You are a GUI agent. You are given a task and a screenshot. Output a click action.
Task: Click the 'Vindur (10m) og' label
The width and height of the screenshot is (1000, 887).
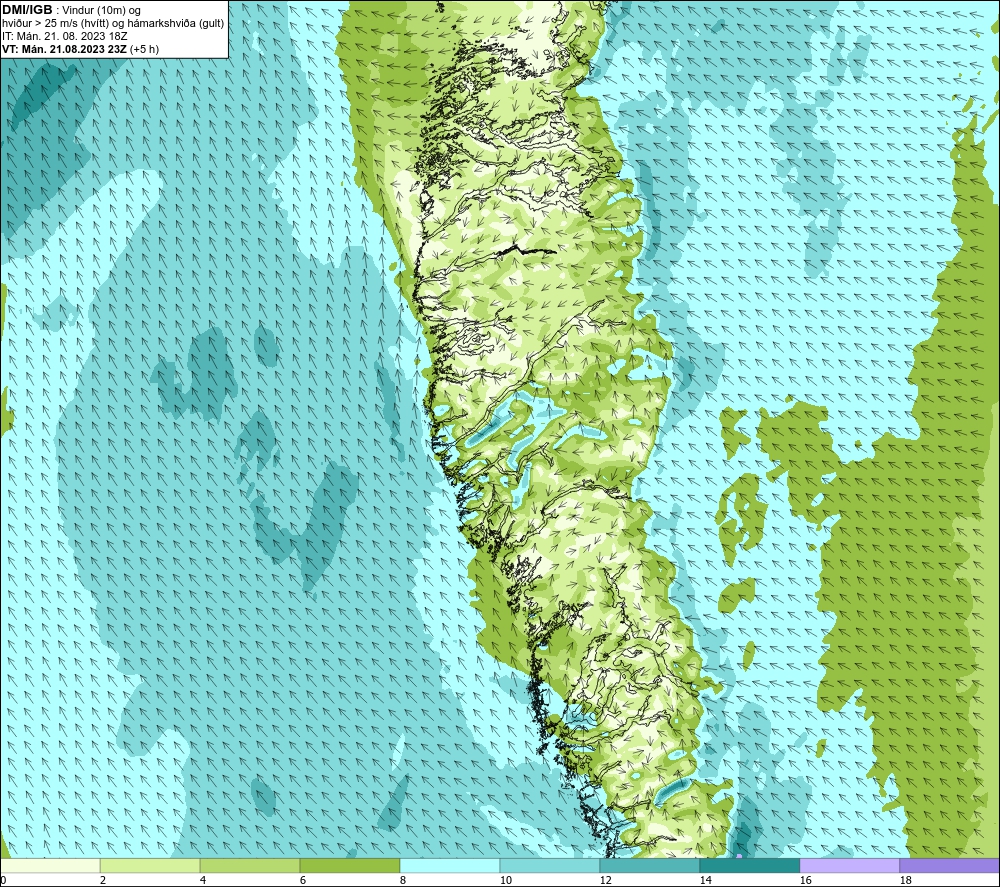click(x=101, y=11)
